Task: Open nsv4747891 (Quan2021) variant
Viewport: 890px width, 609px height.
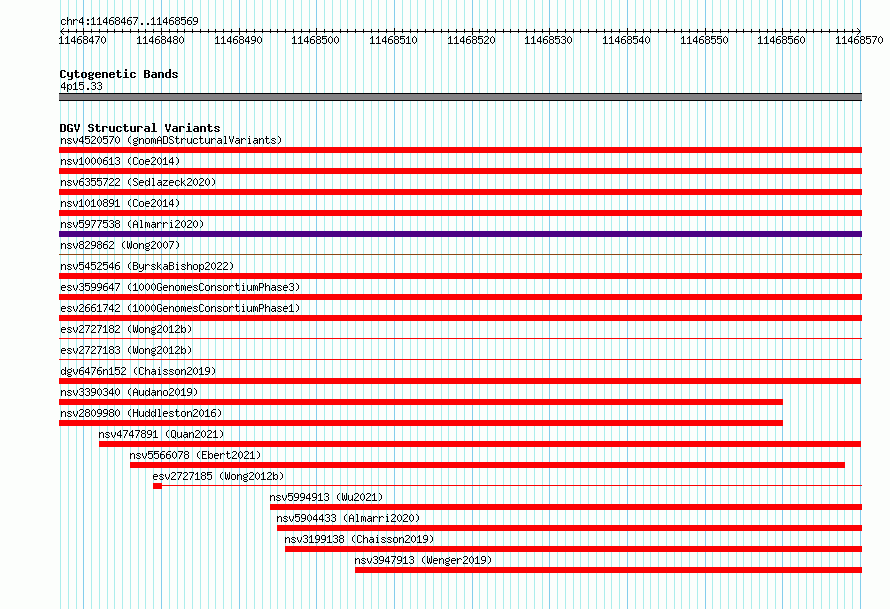Action: 161,434
